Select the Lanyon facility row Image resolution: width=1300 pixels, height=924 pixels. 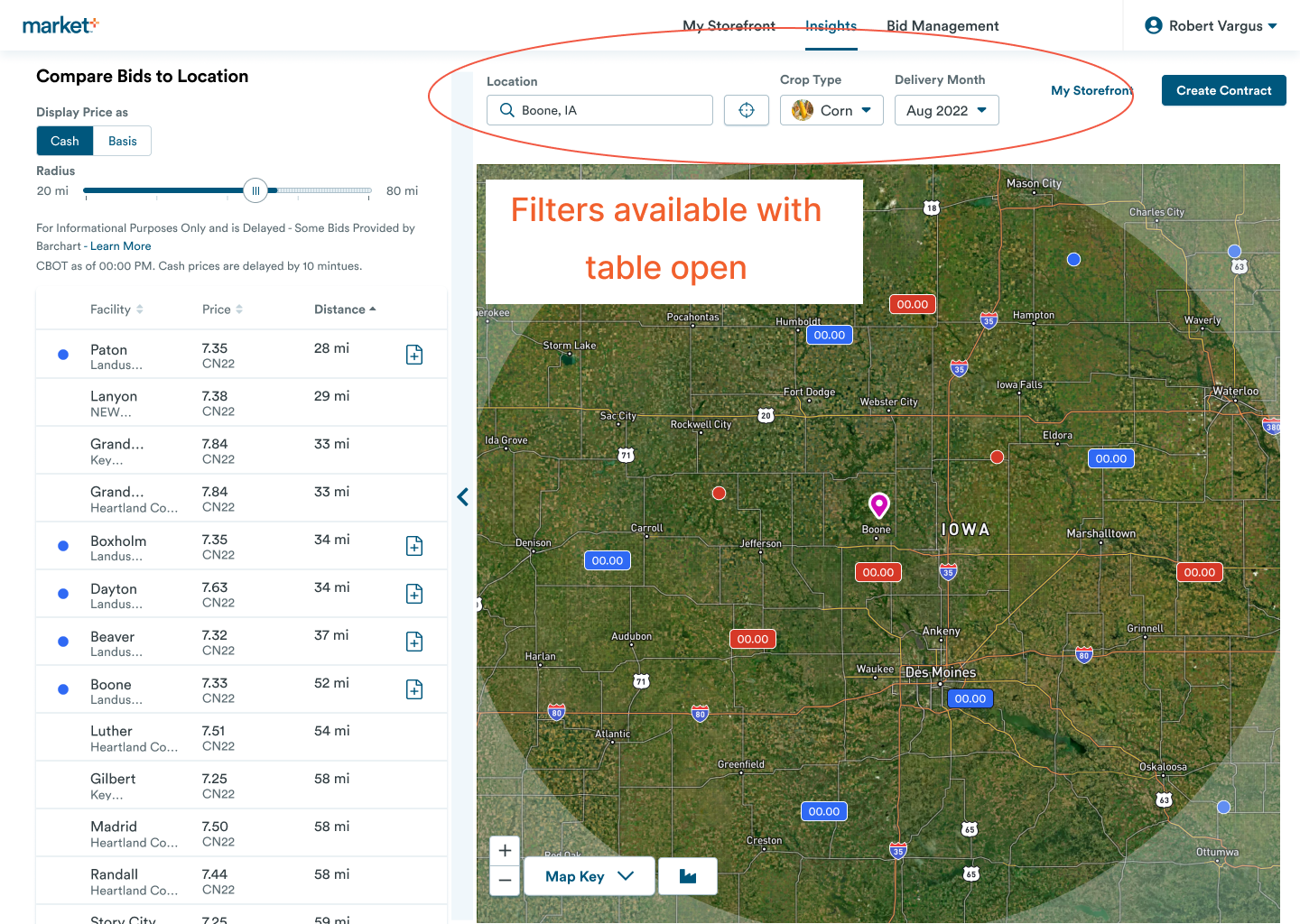click(242, 402)
